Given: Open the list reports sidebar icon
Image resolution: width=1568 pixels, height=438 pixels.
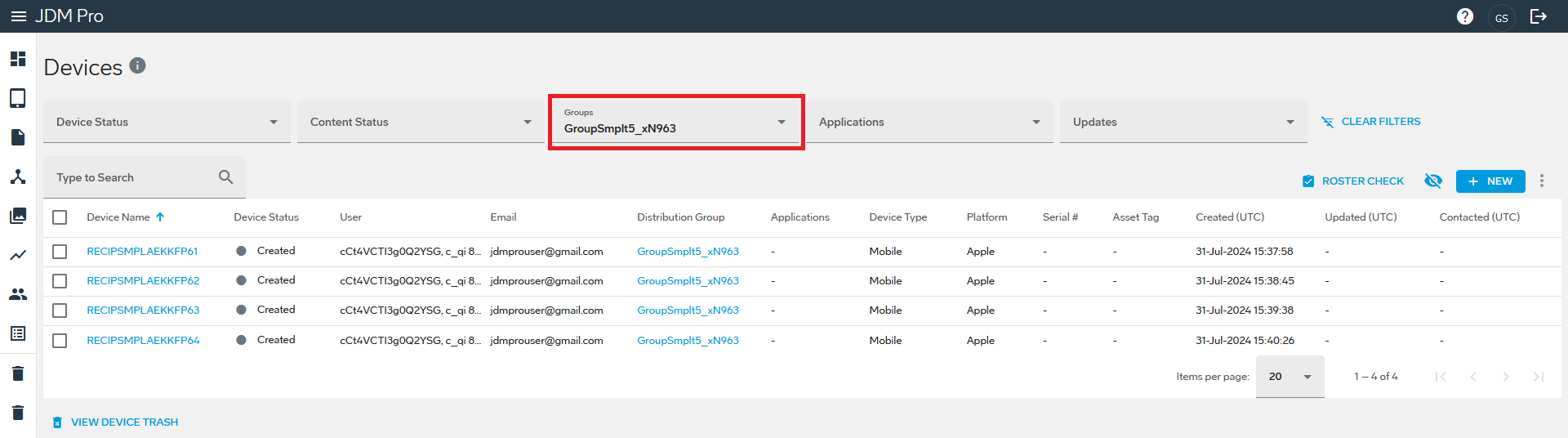Looking at the screenshot, I should (x=18, y=333).
